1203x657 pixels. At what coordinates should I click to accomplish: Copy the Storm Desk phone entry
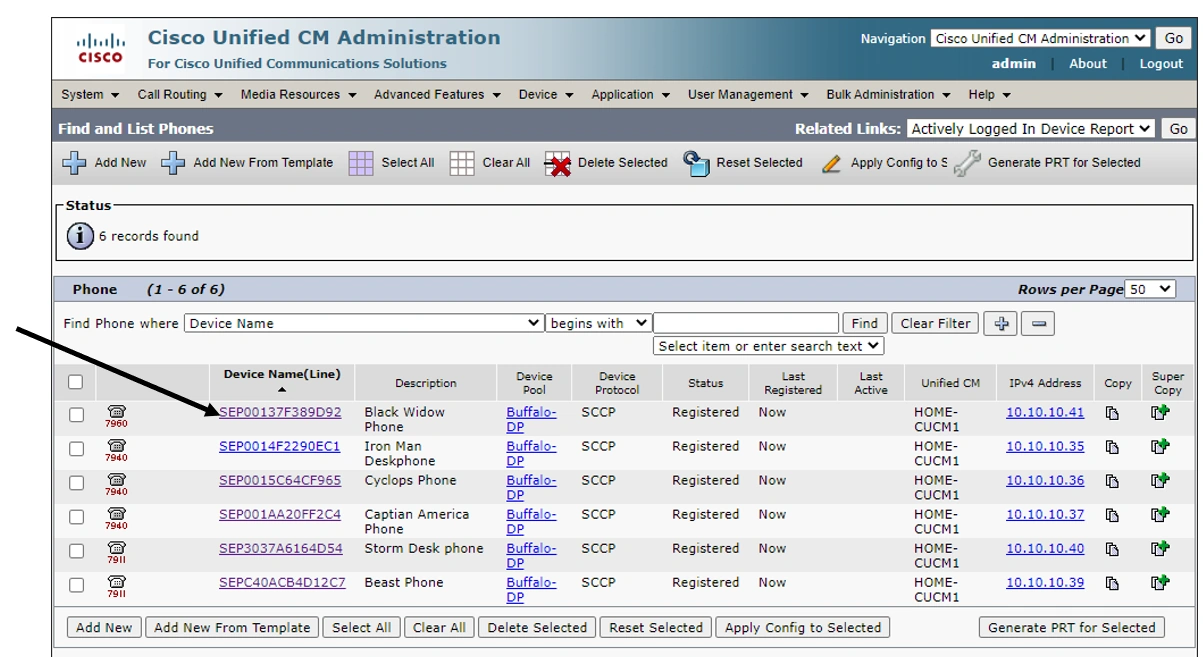click(x=1112, y=550)
